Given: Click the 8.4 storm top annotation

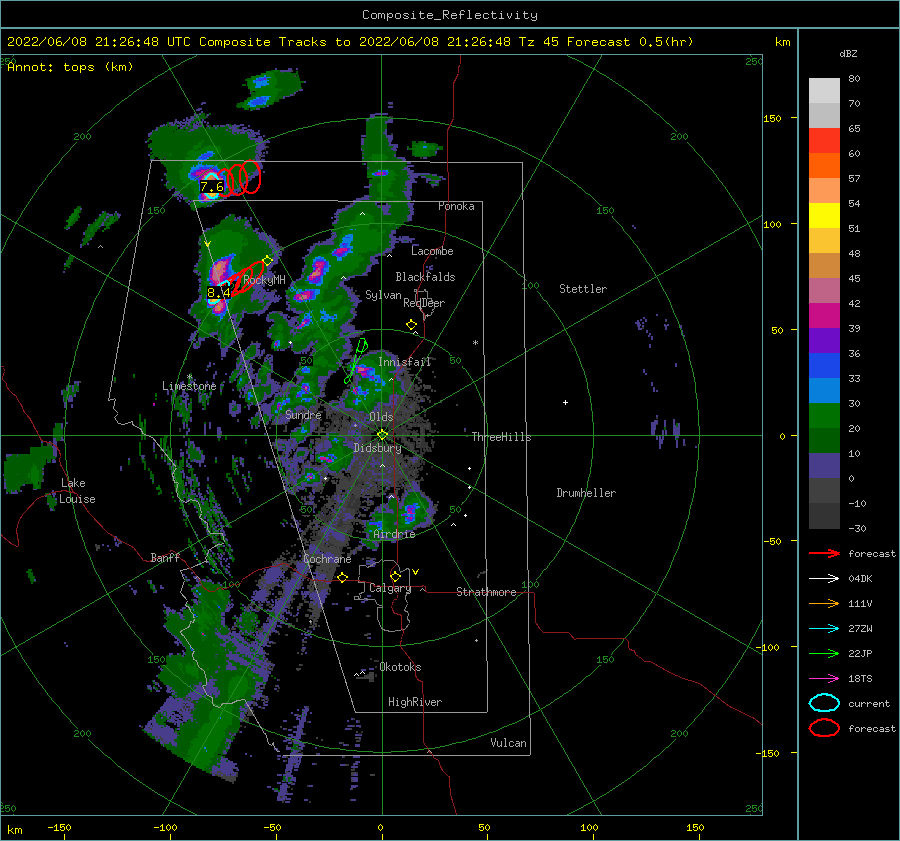Looking at the screenshot, I should (219, 293).
